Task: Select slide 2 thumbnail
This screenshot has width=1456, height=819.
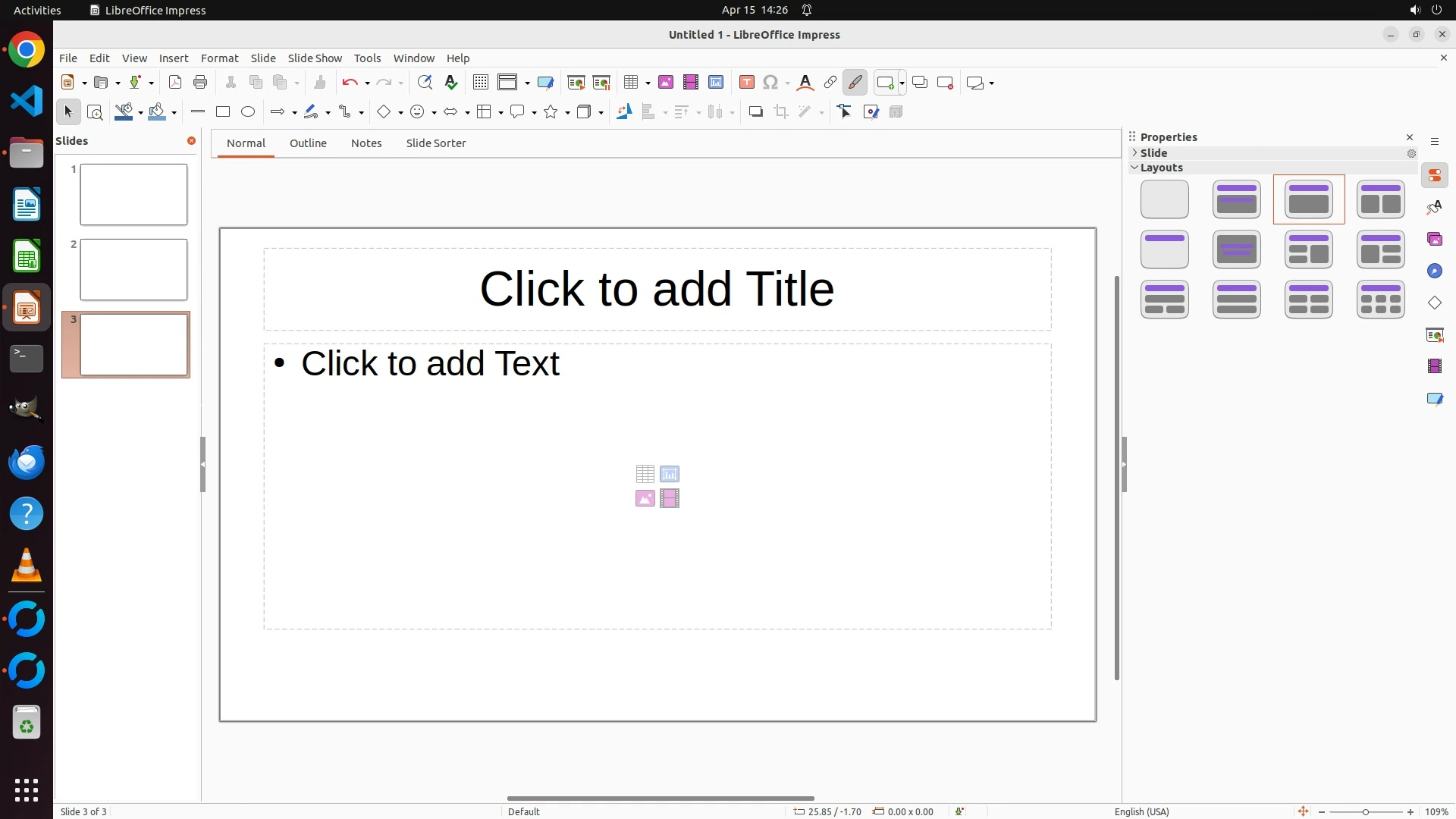Action: click(x=133, y=270)
